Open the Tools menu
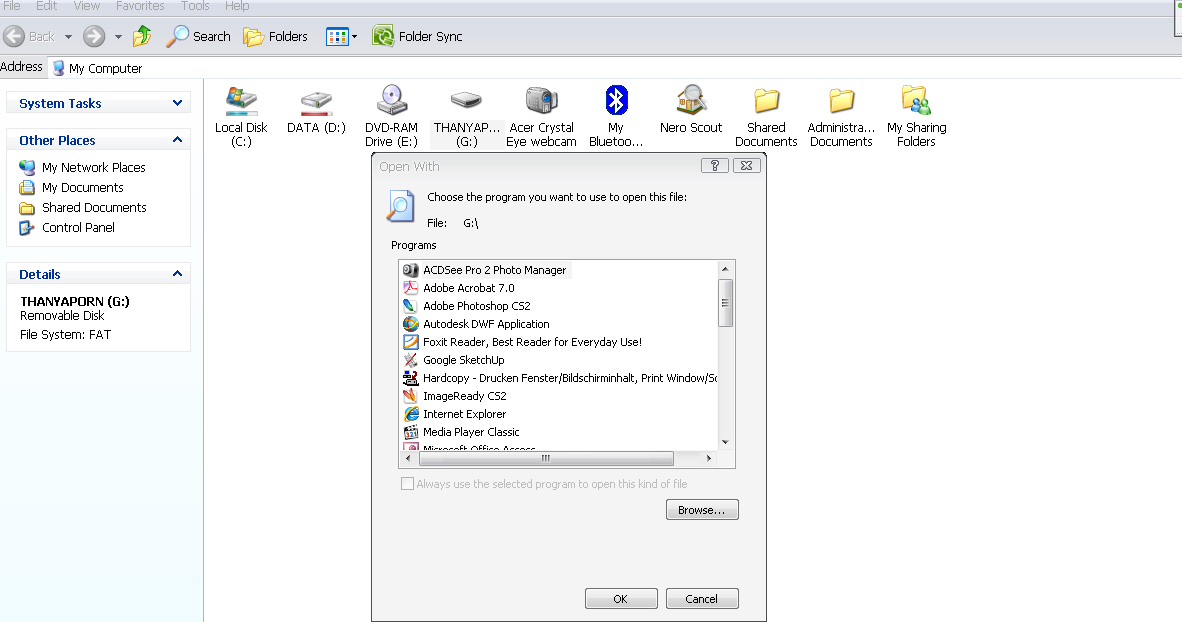 (x=195, y=6)
